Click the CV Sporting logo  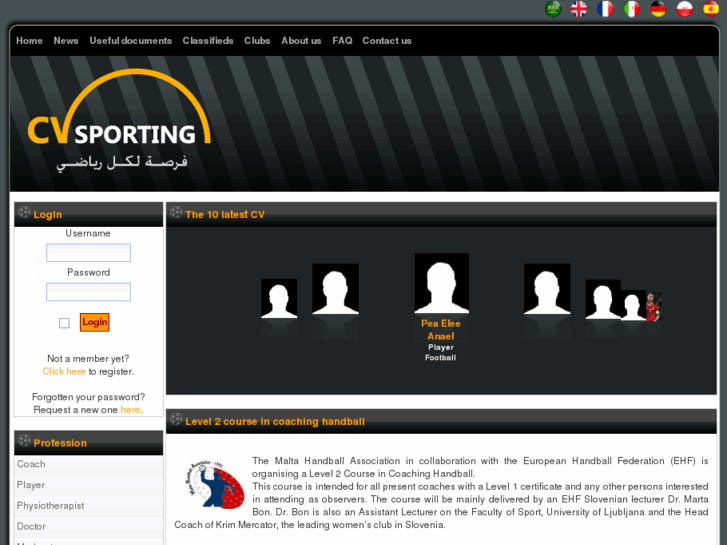tap(119, 121)
